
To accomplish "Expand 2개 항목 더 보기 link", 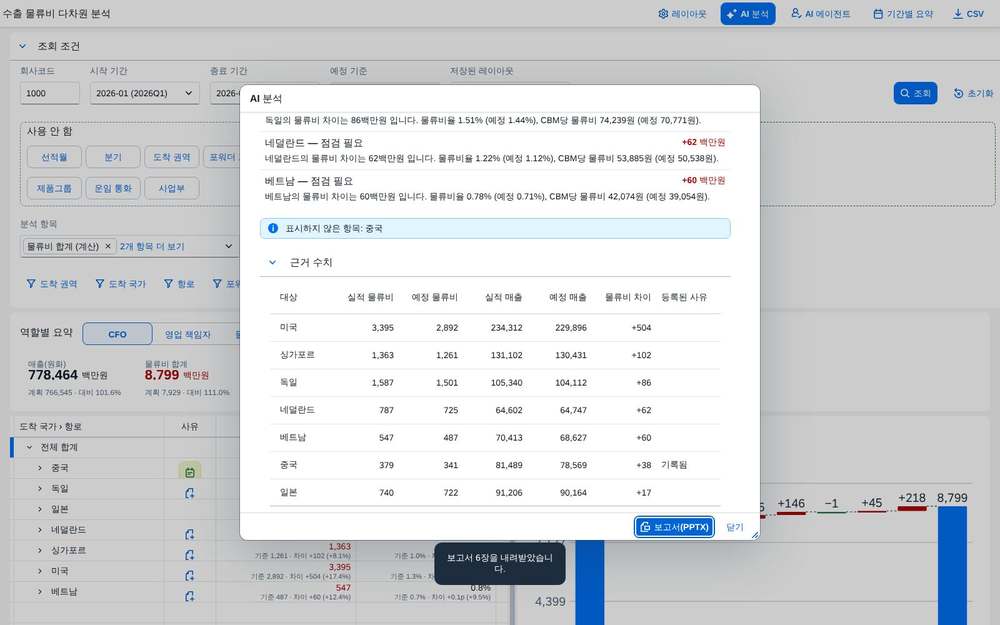I will [x=152, y=246].
